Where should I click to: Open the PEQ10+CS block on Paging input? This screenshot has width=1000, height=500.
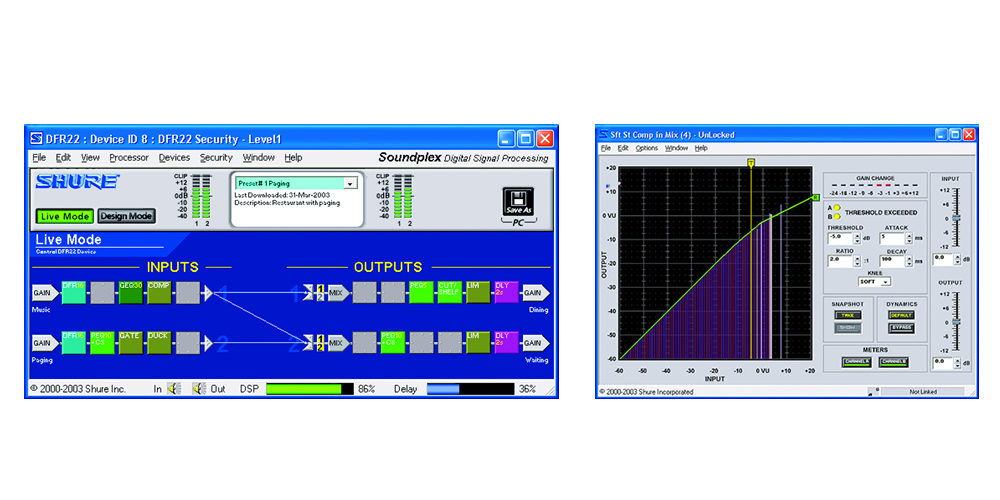pos(101,342)
